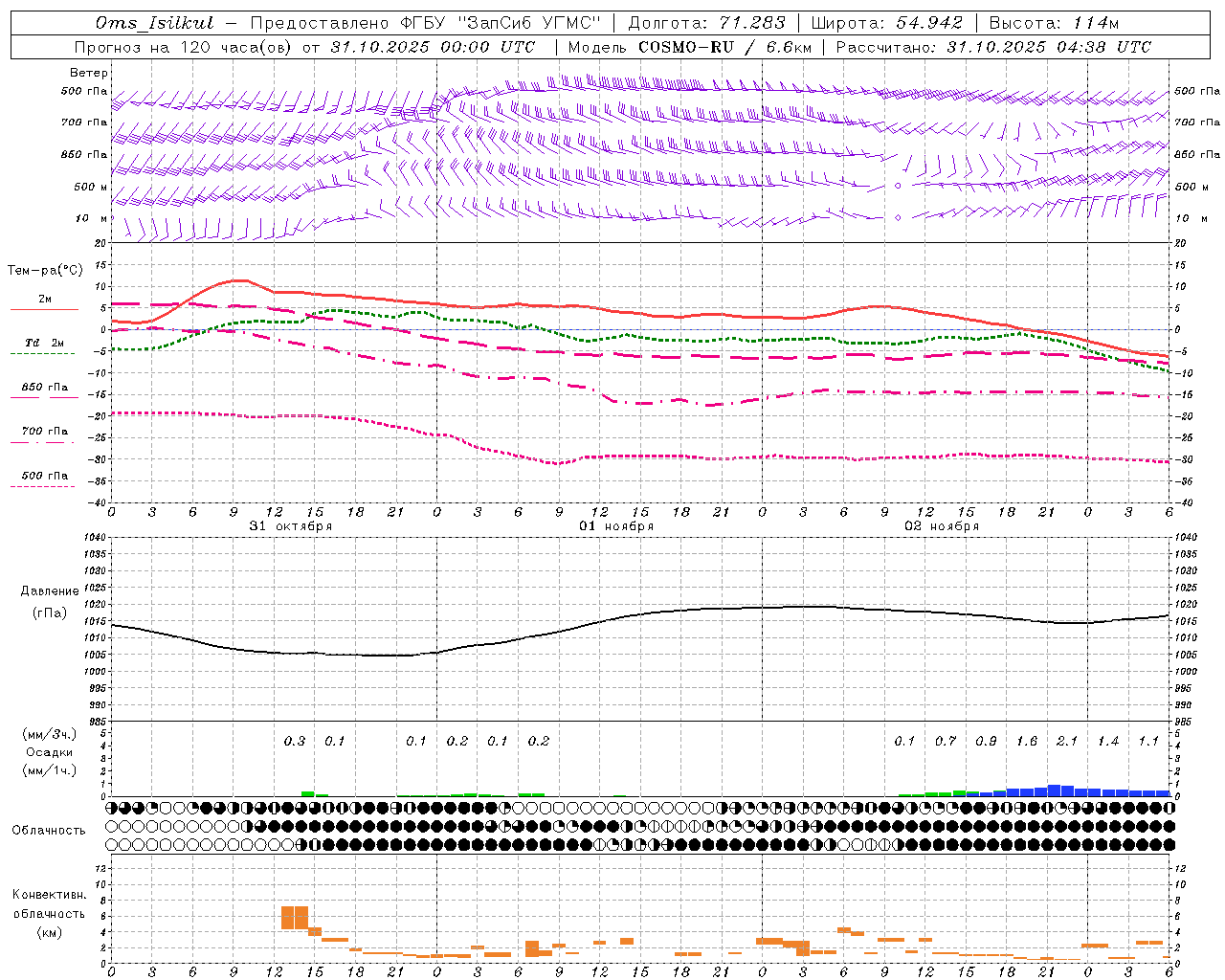
Task: Click the red 2м legend line sample
Action: pyautogui.click(x=44, y=310)
